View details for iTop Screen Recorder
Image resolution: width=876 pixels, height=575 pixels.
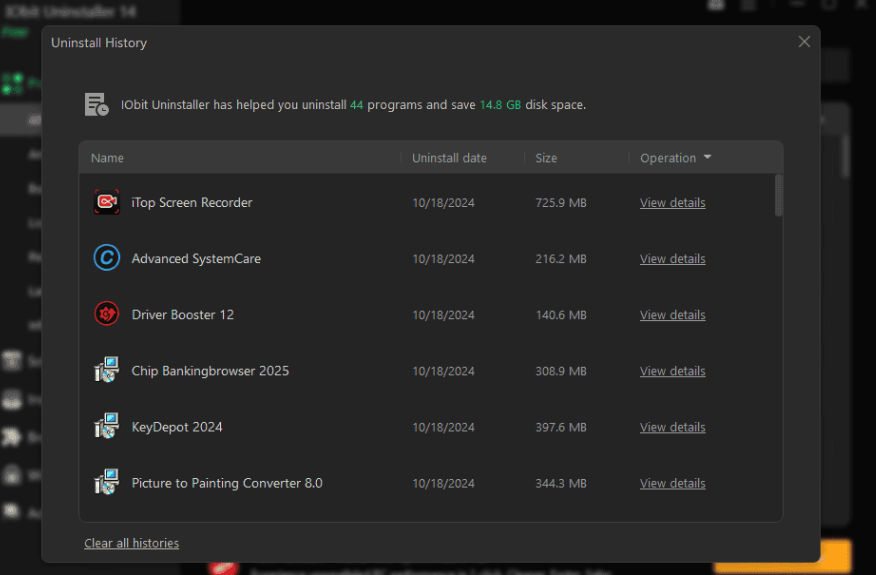tap(672, 203)
